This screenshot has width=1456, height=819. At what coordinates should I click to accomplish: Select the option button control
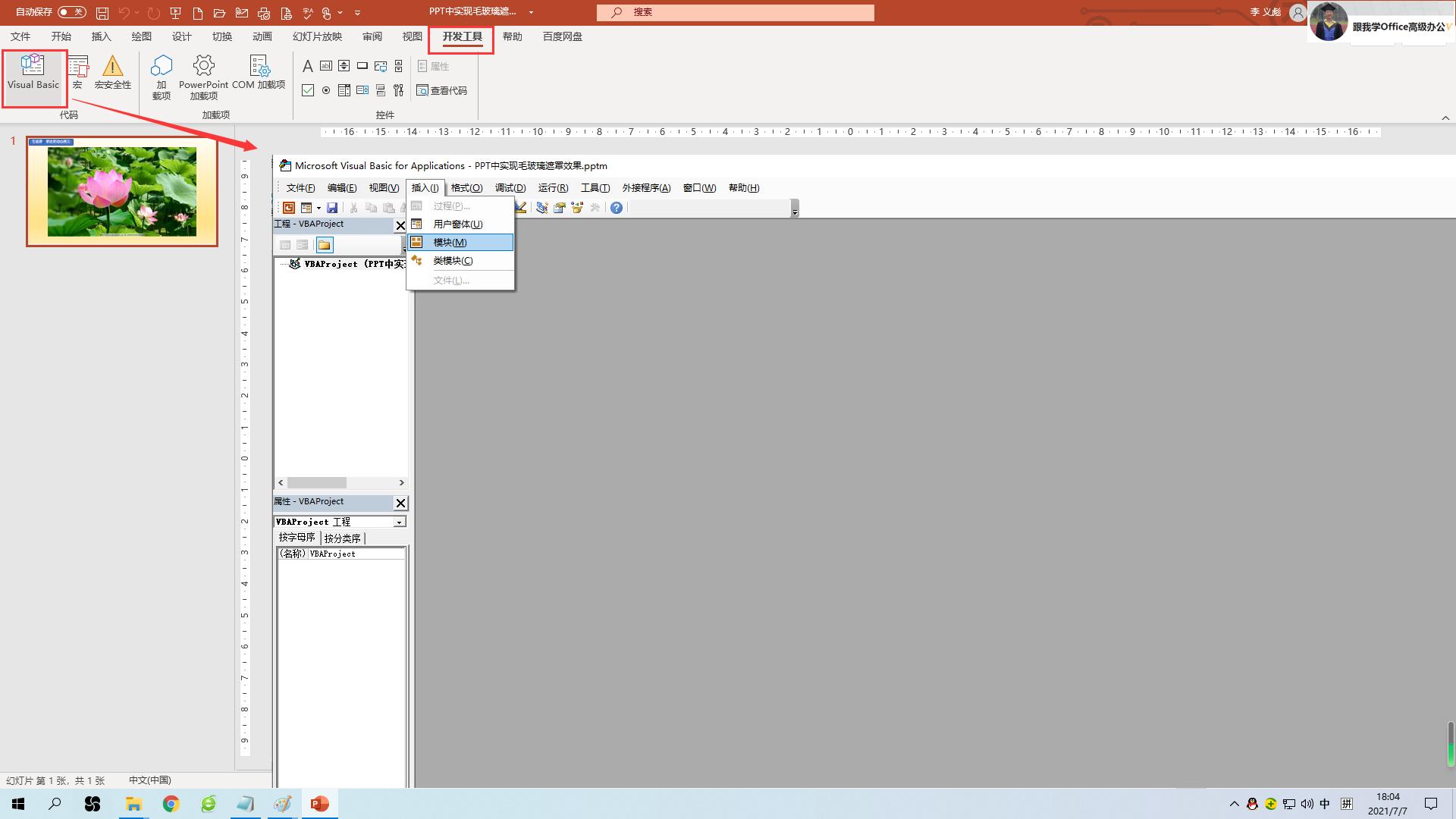(326, 90)
